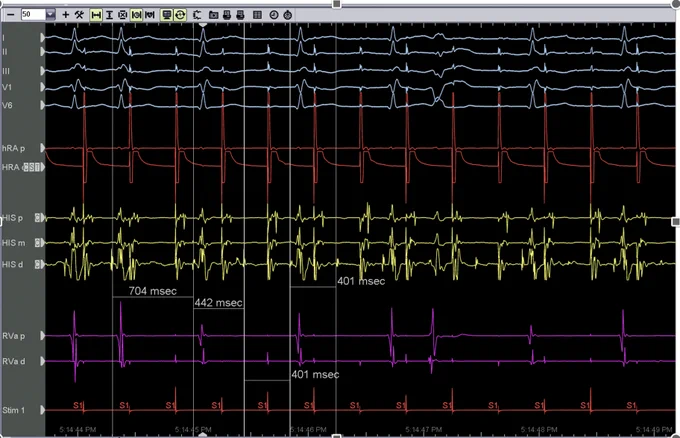
Task: Click the clock icon in toolbar
Action: (274, 15)
